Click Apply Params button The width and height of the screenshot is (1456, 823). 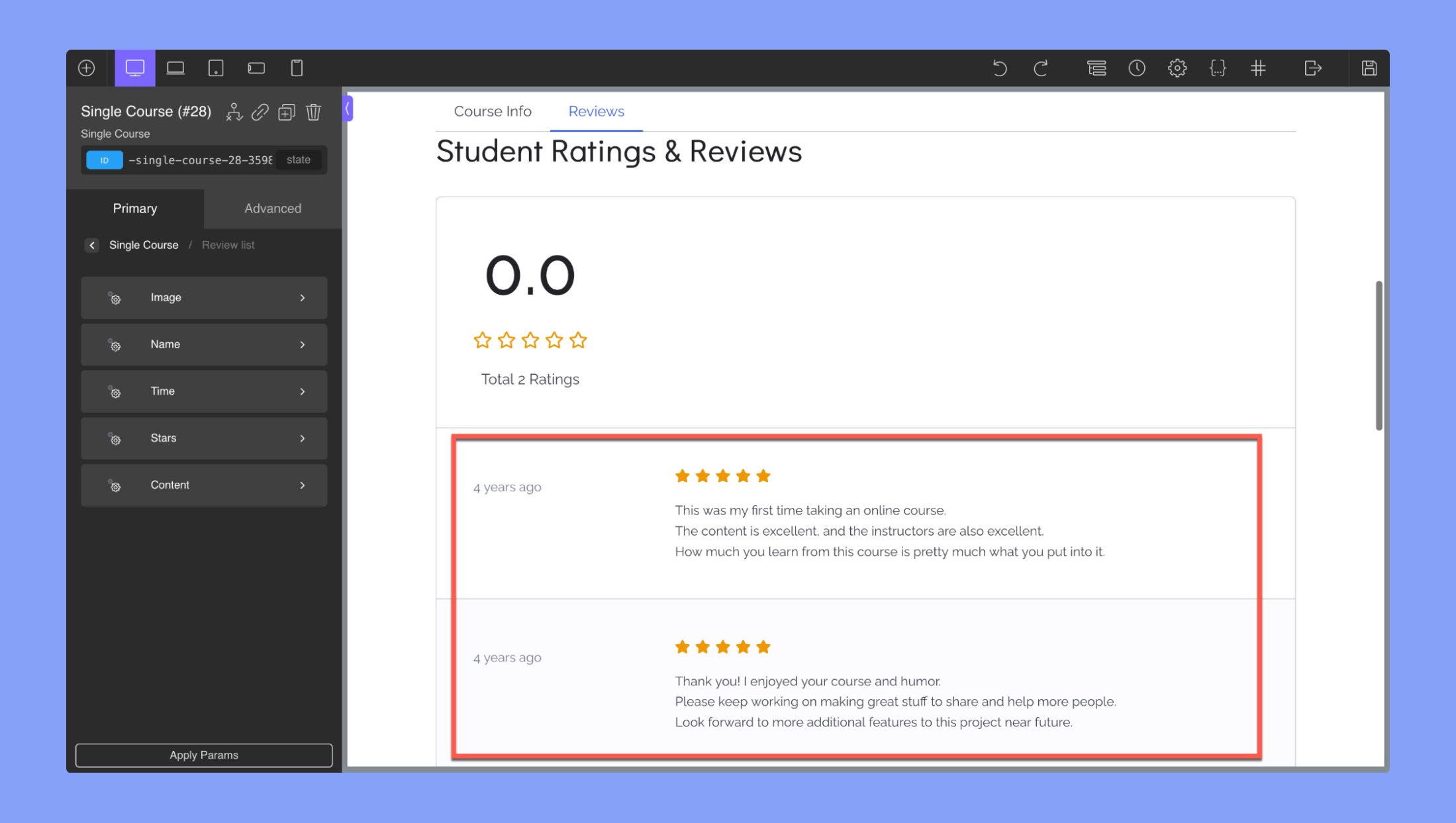[203, 754]
